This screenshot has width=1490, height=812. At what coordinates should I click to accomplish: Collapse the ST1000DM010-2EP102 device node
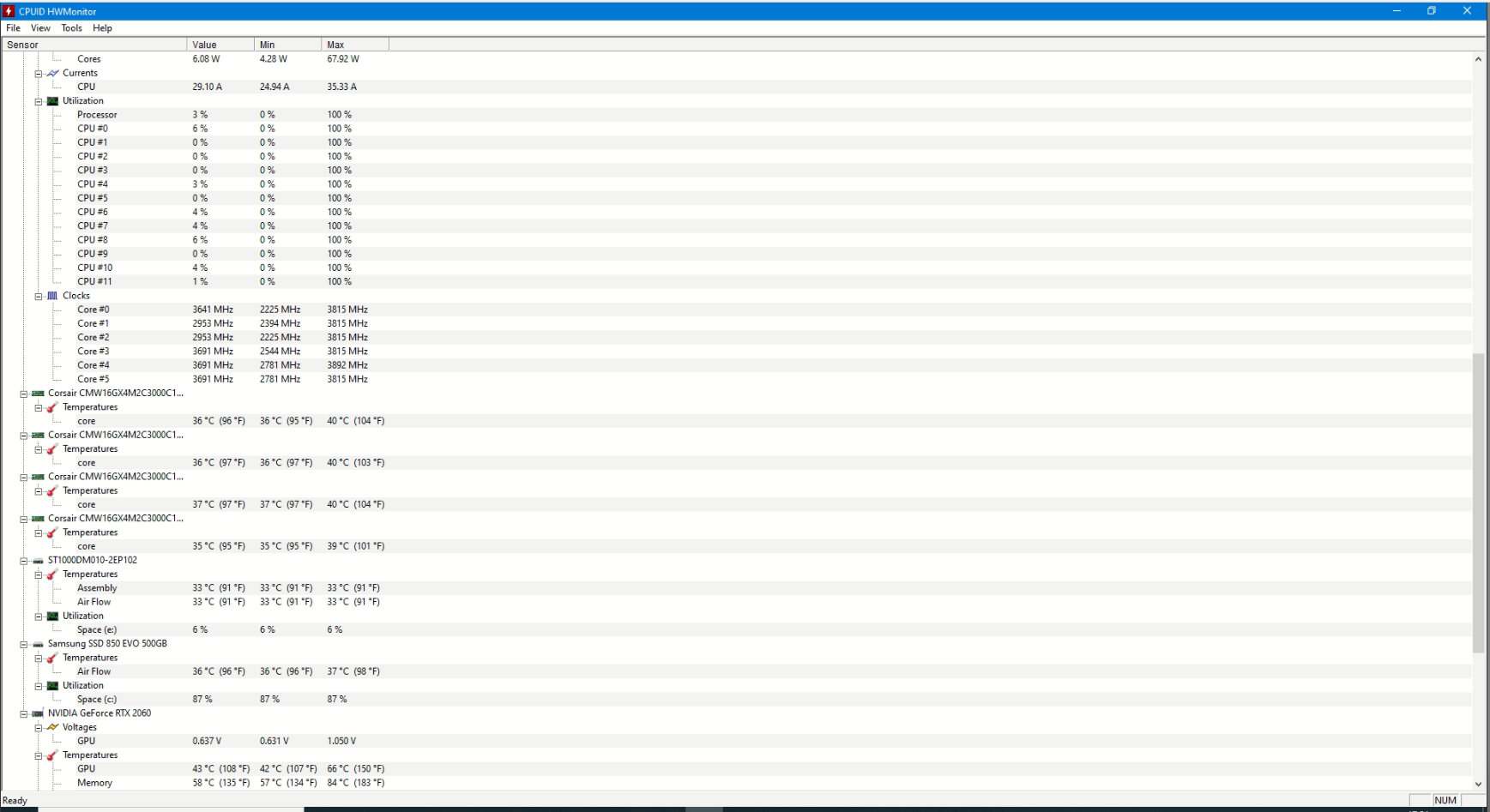tap(24, 561)
